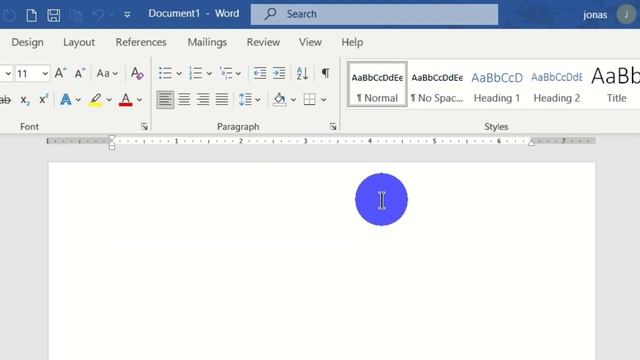Create a new blank document icon
The width and height of the screenshot is (640, 360).
click(x=31, y=15)
